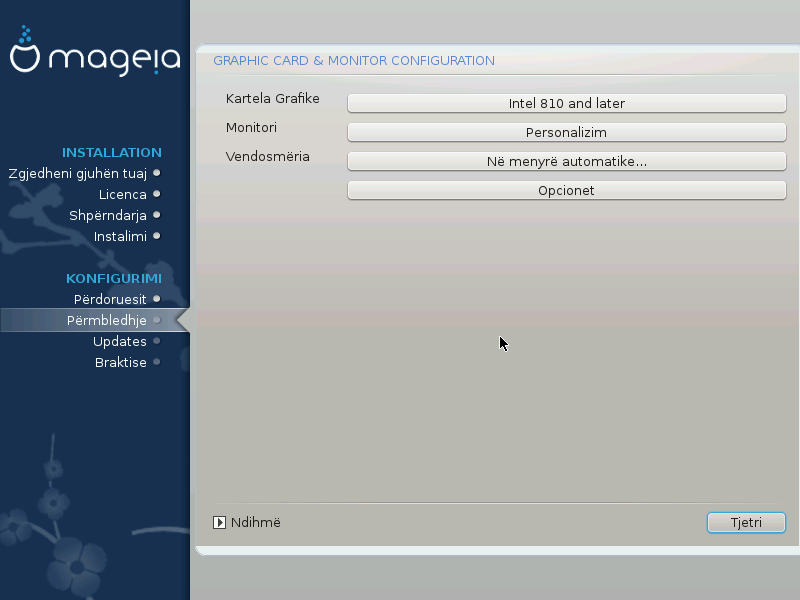This screenshot has height=600, width=800.
Task: Click the bullet next to Licenca
Action: [156, 194]
